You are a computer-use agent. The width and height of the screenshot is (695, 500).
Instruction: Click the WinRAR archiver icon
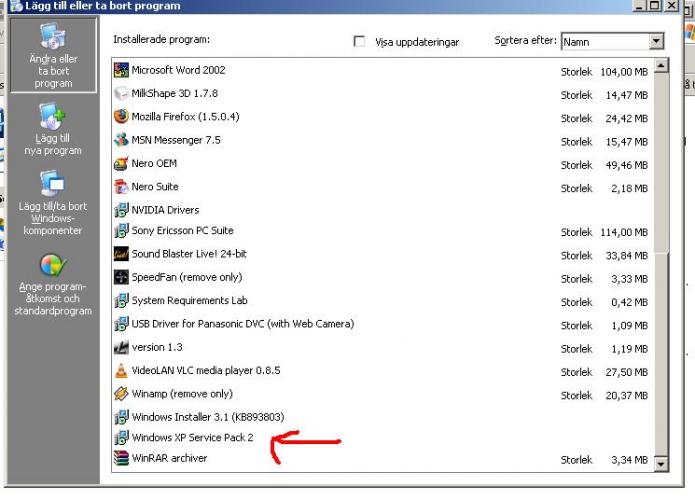click(x=121, y=458)
